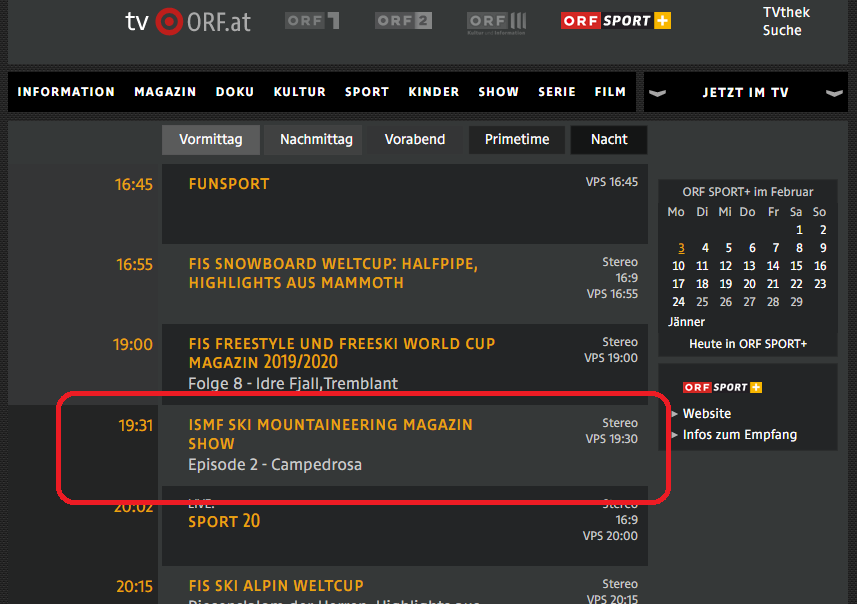Open the MAGAZIN menu category
This screenshot has width=857, height=604.
click(165, 92)
